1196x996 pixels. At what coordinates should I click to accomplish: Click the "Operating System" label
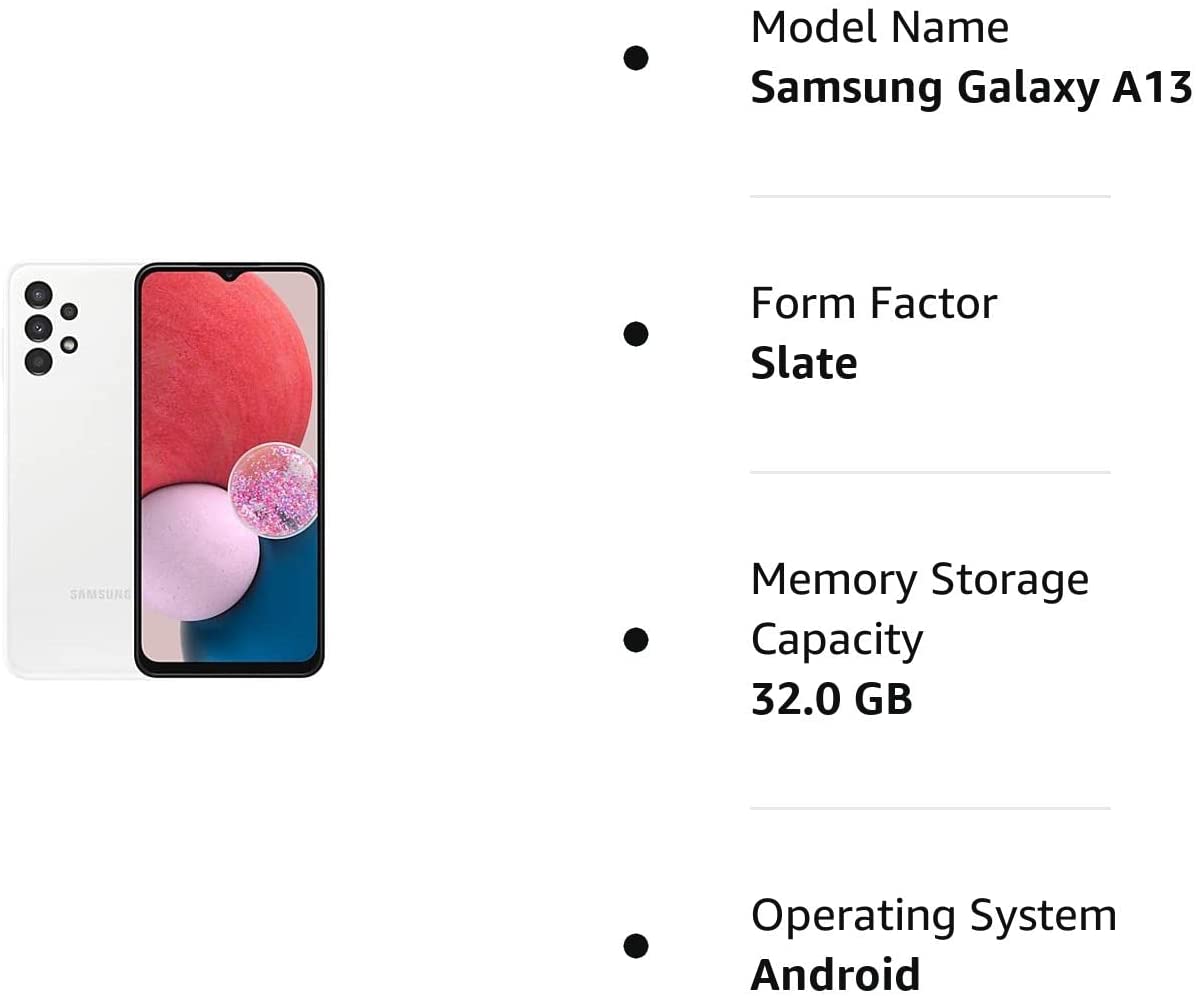933,915
